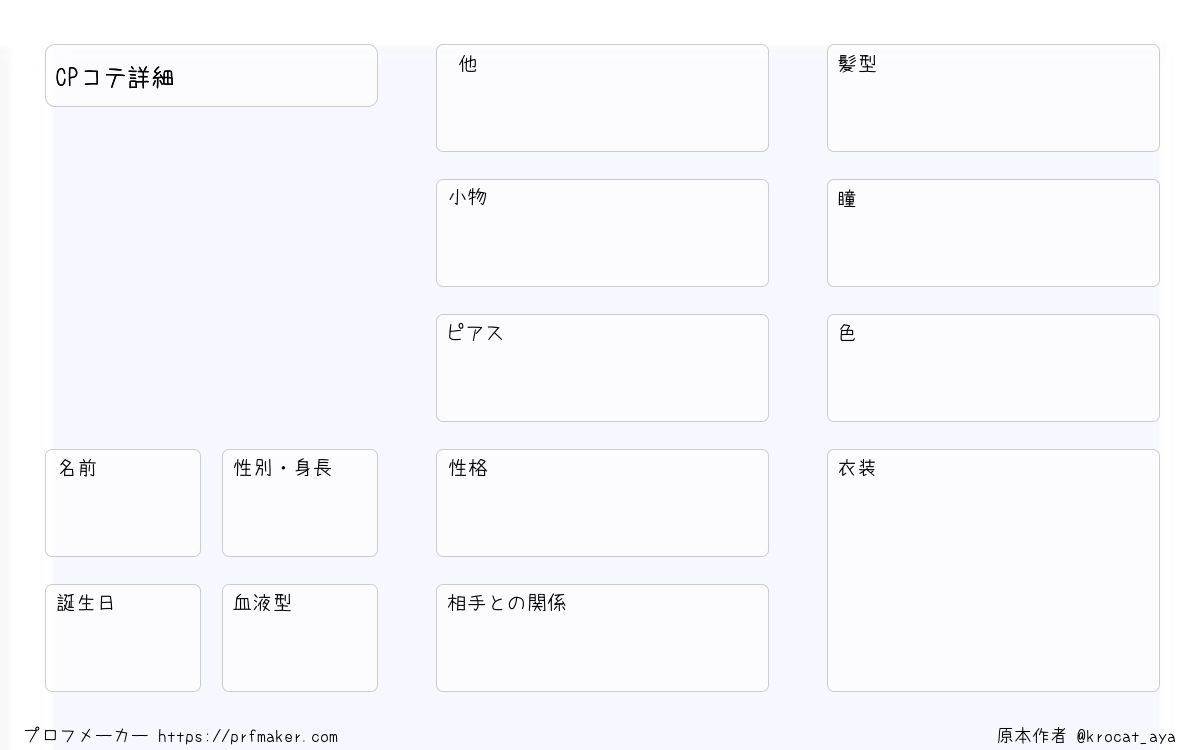Click the 衣装 label text
Image resolution: width=1200 pixels, height=750 pixels.
pos(857,468)
